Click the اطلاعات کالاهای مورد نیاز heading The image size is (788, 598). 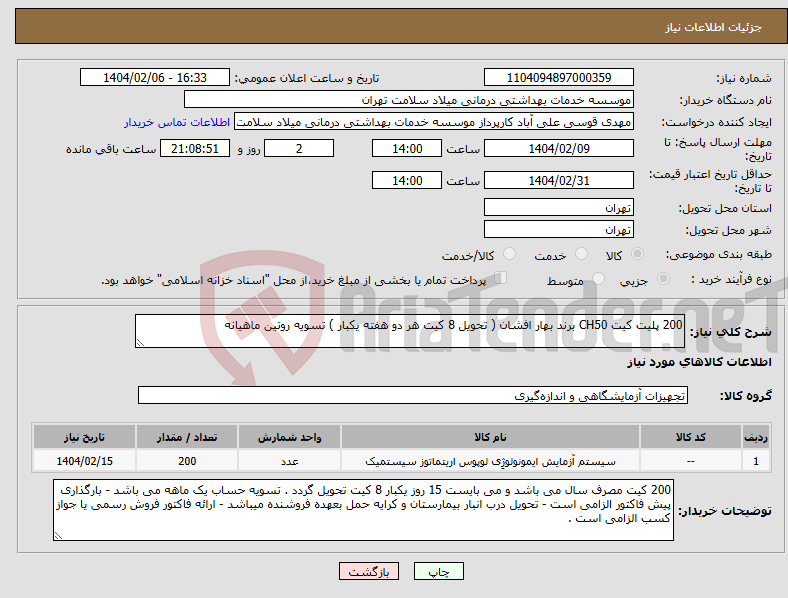point(699,362)
